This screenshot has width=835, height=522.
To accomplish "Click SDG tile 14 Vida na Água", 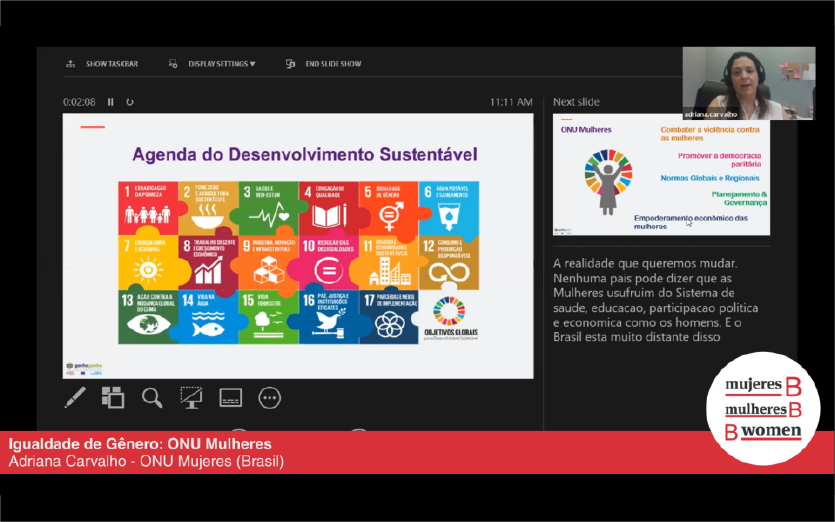I will point(208,317).
